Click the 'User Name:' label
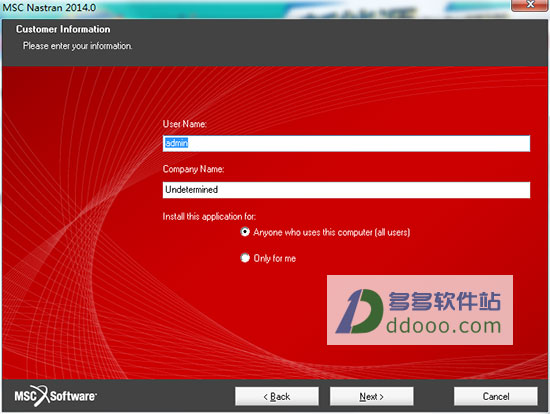This screenshot has width=550, height=414. [x=185, y=124]
